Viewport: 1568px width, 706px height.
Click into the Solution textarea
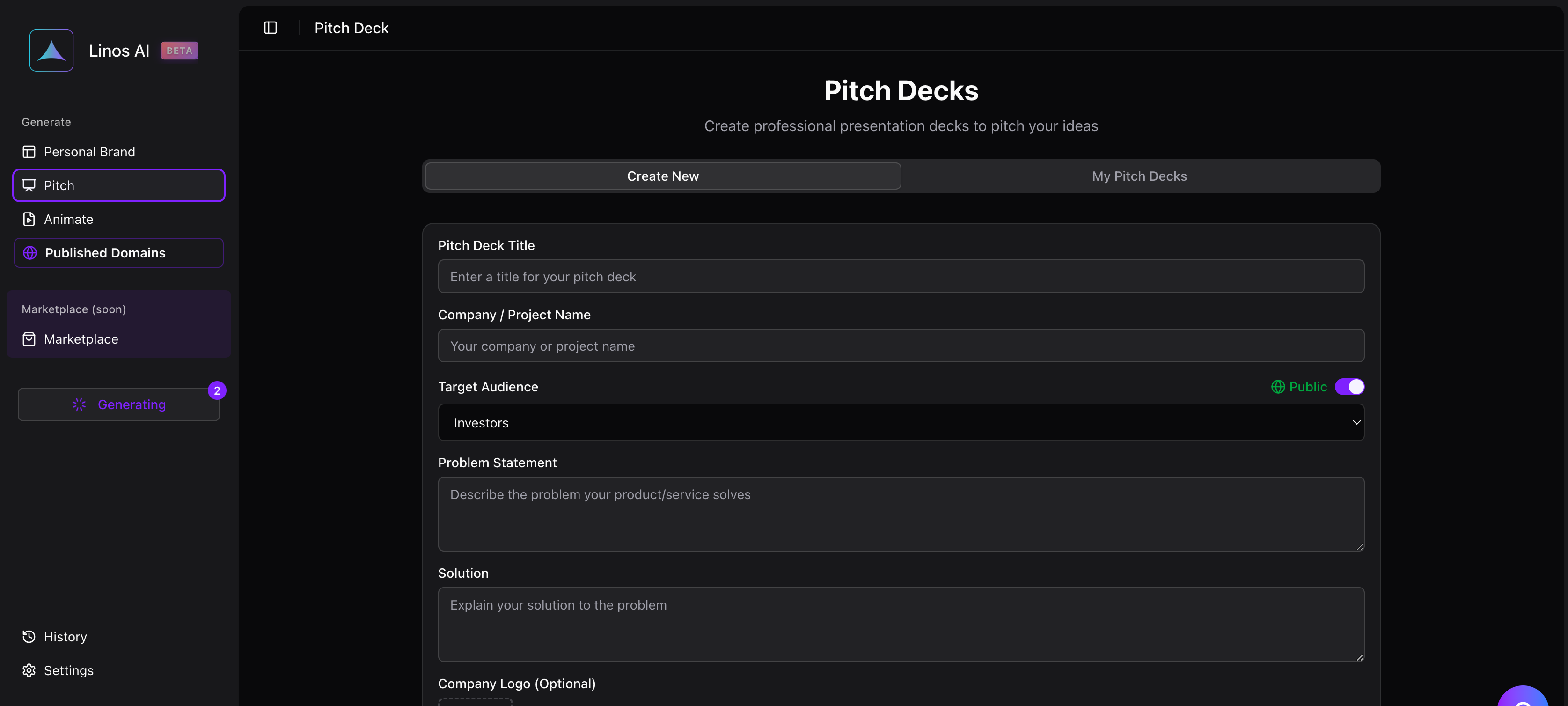[x=901, y=625]
